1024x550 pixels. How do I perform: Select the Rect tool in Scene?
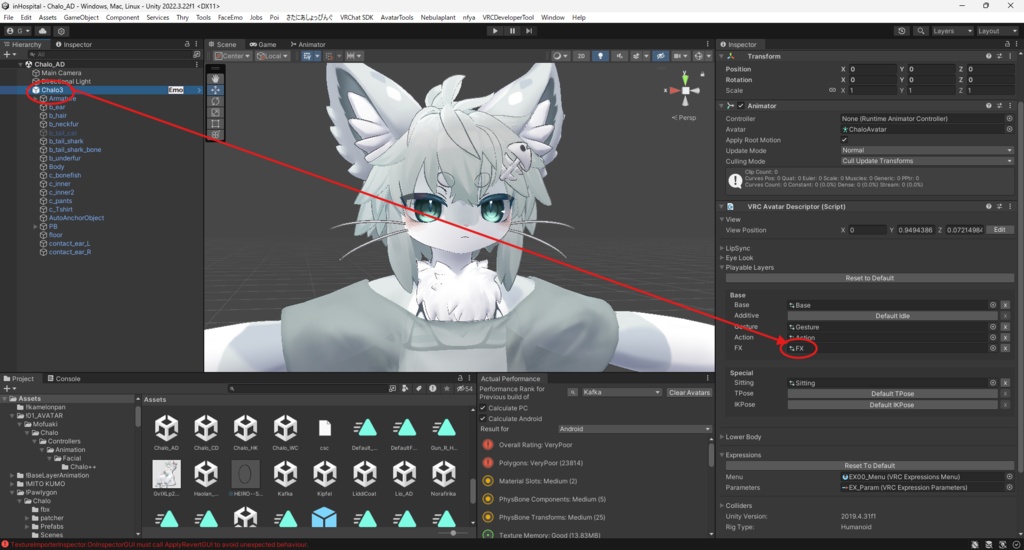pos(215,123)
